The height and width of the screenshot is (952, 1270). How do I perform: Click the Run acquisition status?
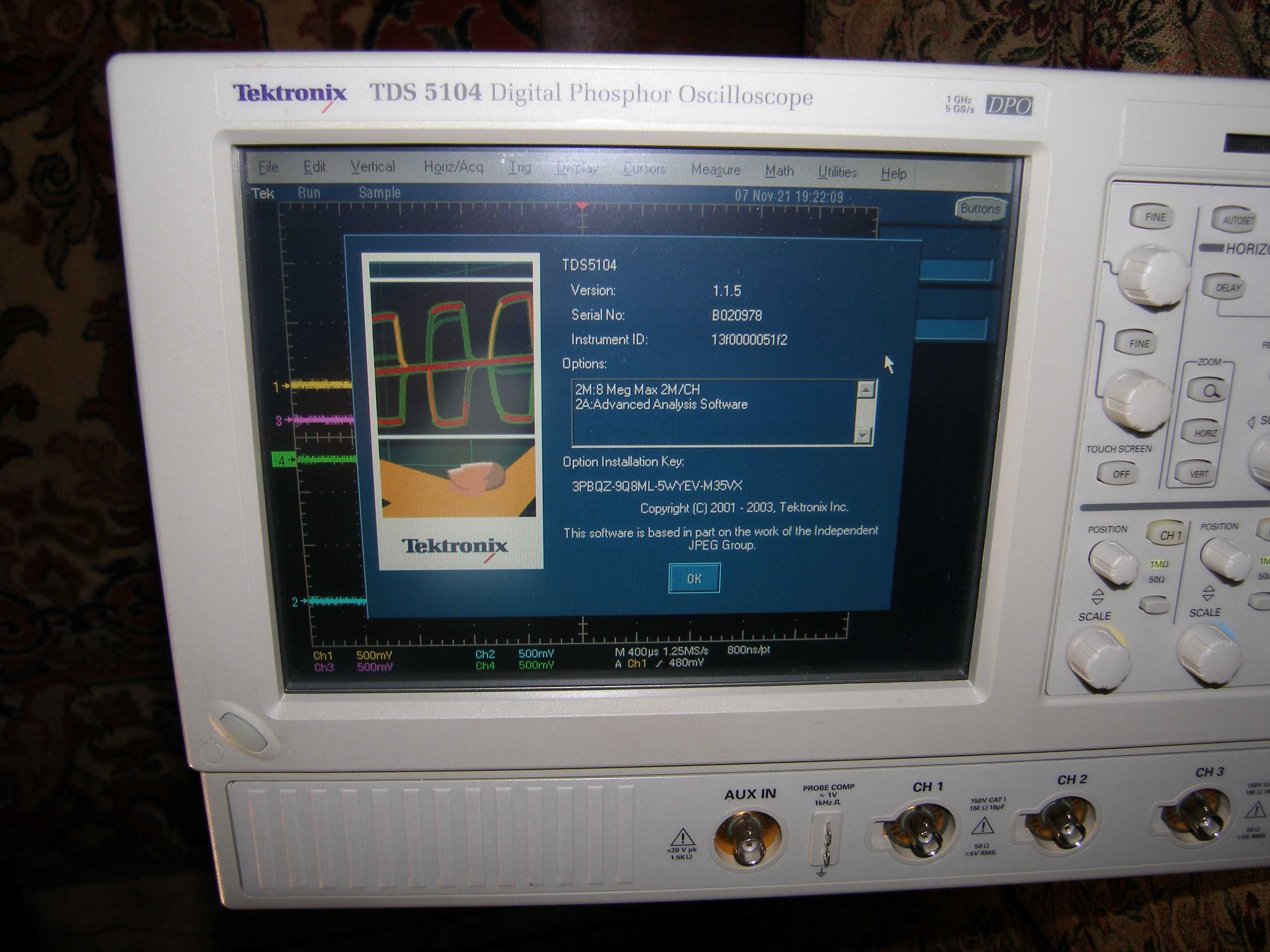click(309, 193)
